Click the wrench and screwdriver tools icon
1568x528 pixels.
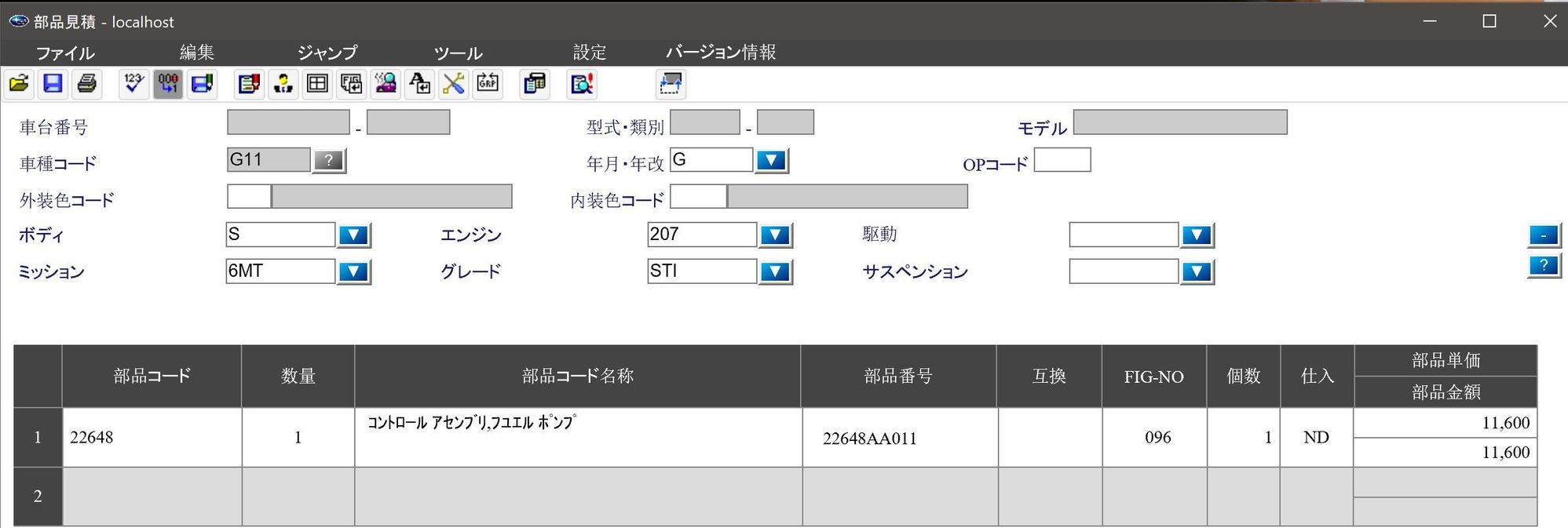(454, 84)
